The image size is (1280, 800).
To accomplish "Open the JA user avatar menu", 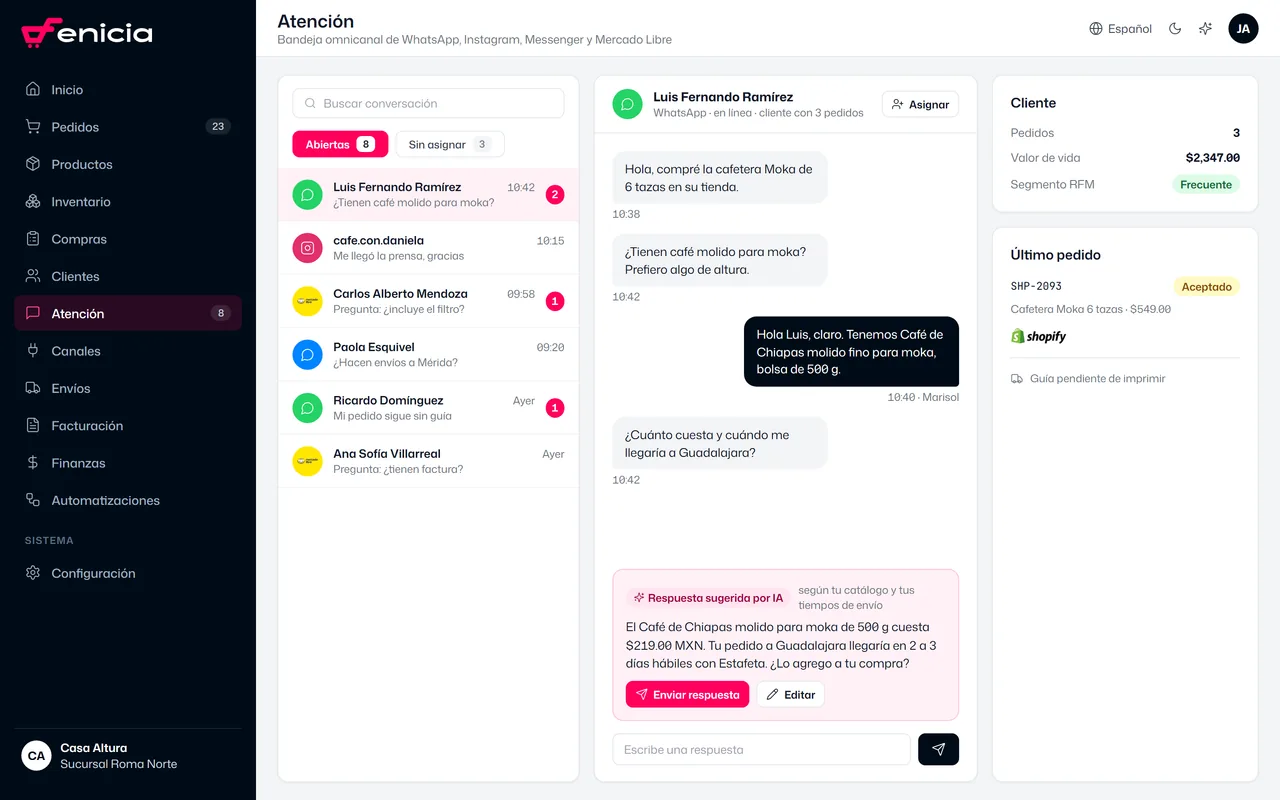I will 1243,29.
